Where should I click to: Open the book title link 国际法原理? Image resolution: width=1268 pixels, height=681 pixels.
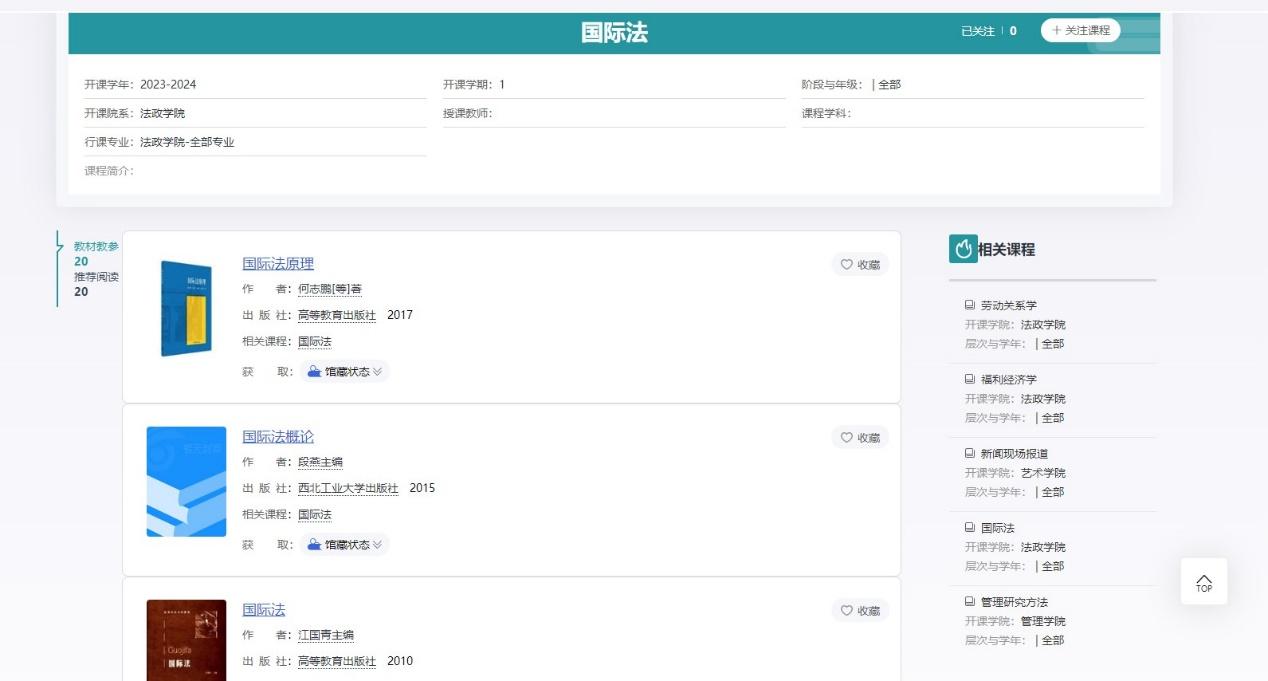click(278, 264)
